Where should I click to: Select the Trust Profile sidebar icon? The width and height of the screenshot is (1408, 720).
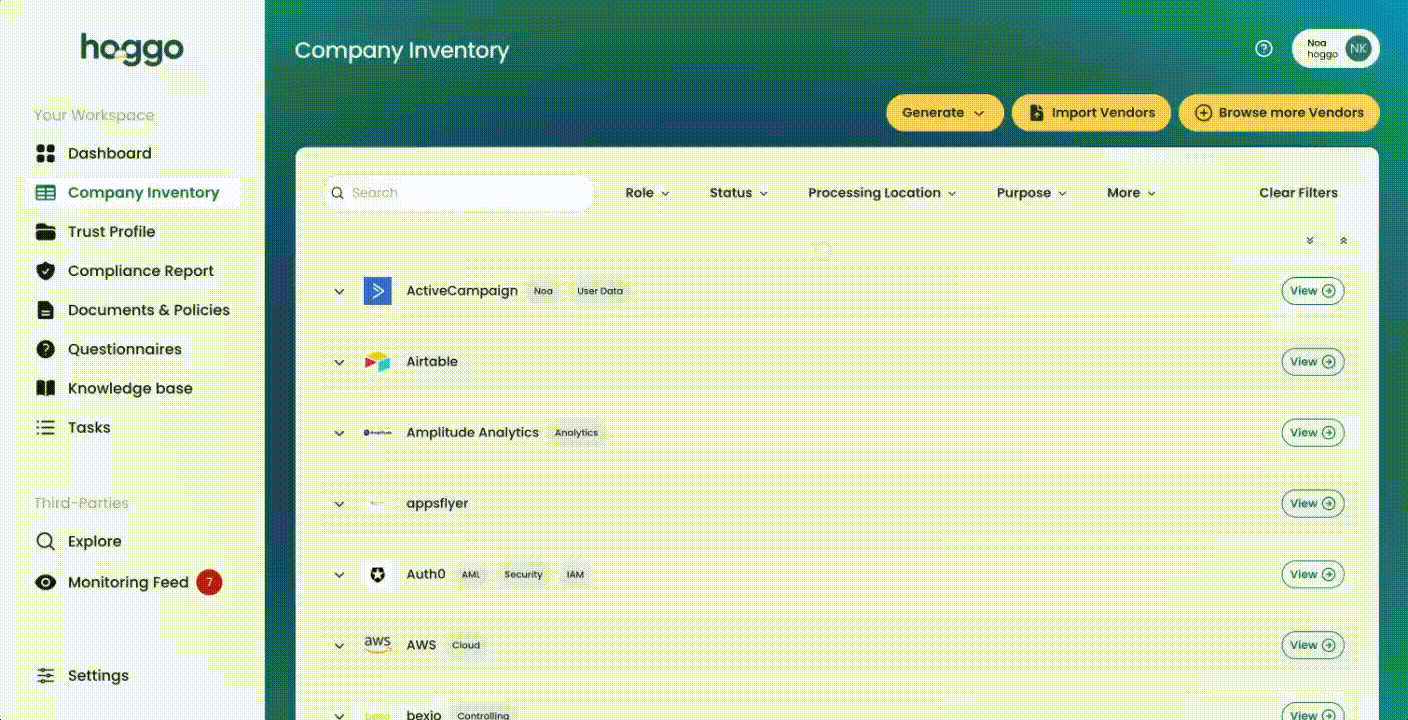46,231
